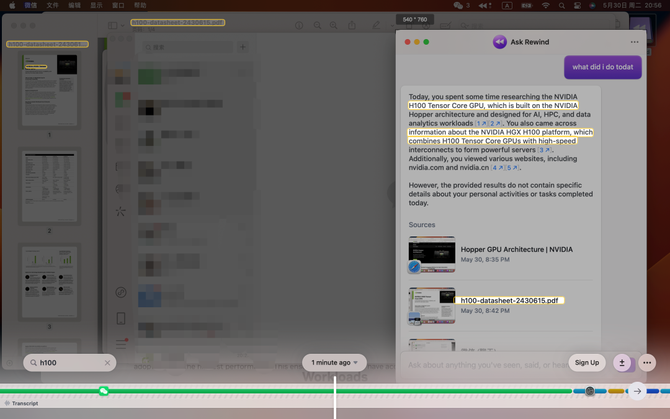Click the purple plus-minus Rewind button
670x419 pixels.
(x=622, y=363)
